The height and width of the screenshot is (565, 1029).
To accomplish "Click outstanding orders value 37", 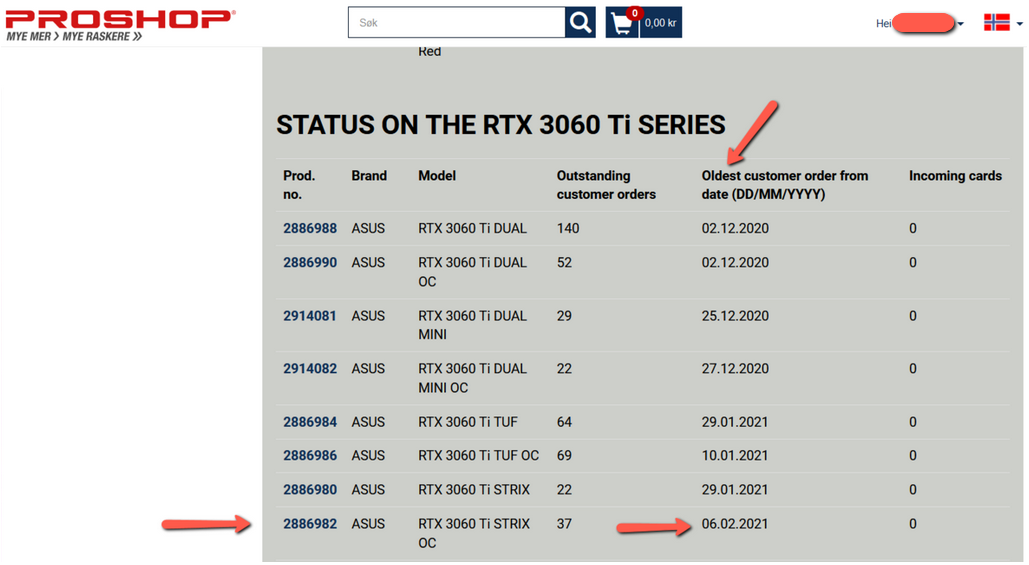I will [x=564, y=524].
